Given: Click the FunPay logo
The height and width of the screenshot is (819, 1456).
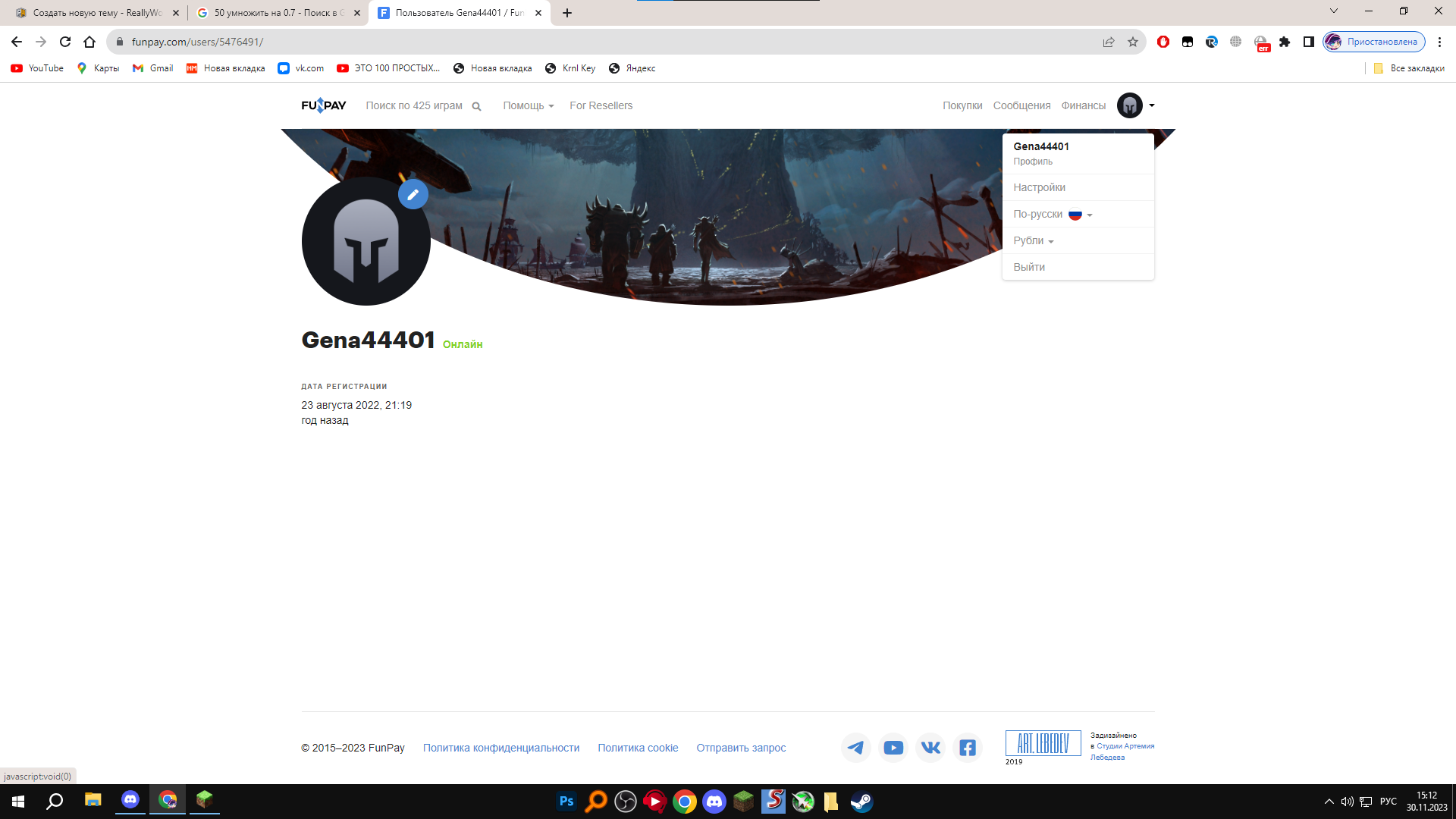Looking at the screenshot, I should 324,105.
